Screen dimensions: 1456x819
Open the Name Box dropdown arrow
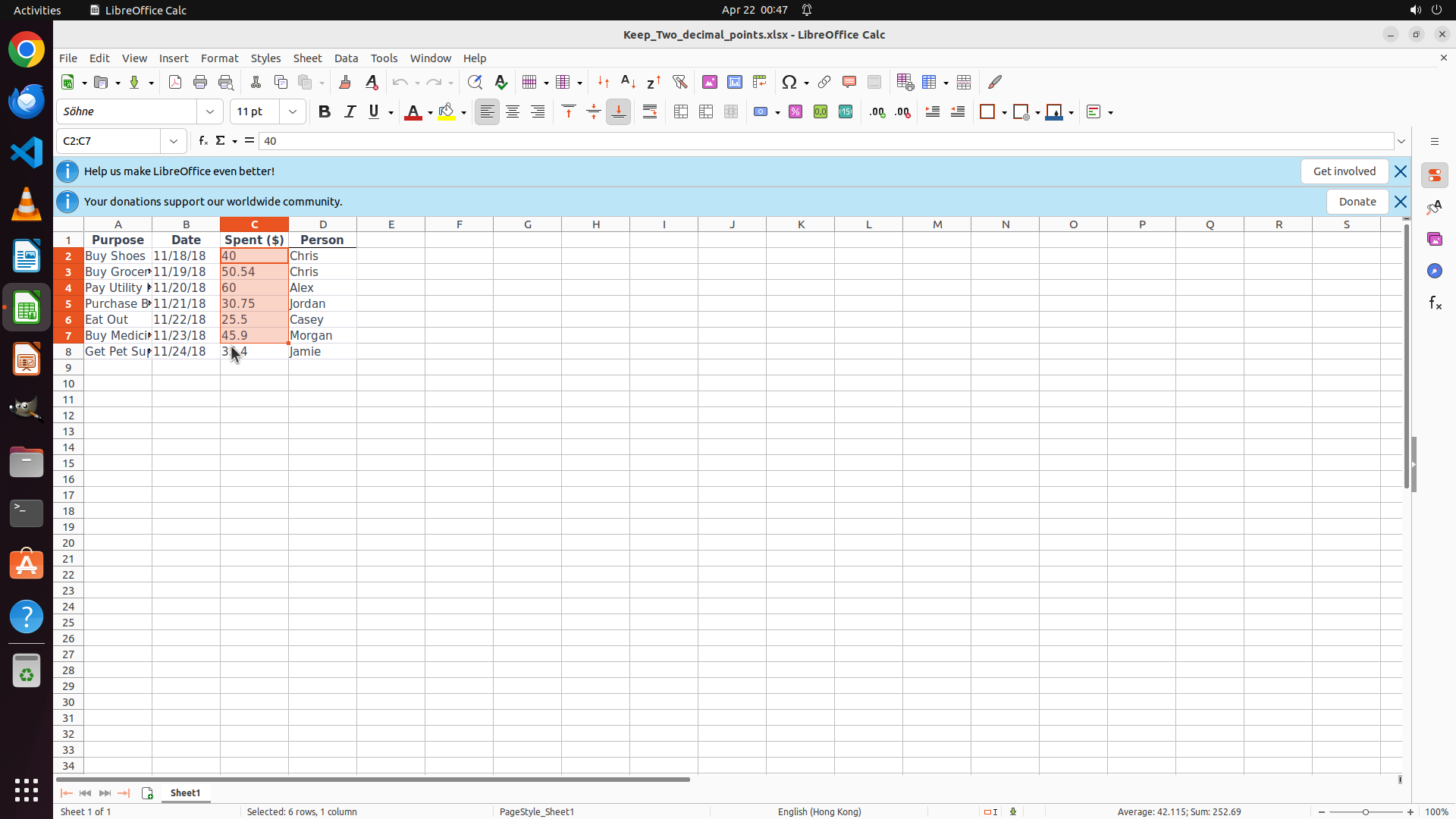[x=174, y=141]
